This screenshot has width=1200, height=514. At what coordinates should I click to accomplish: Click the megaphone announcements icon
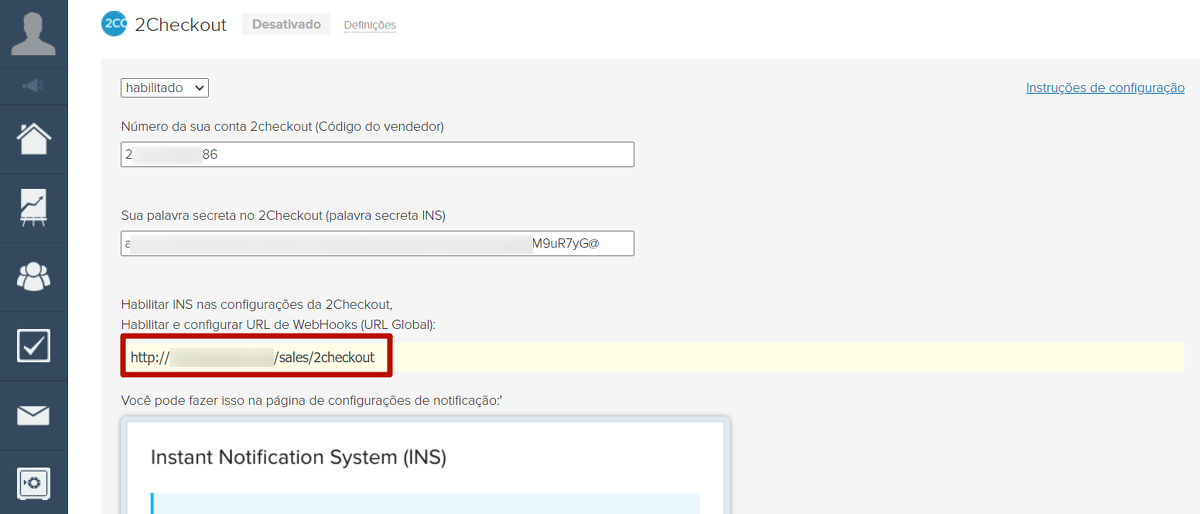tap(33, 86)
